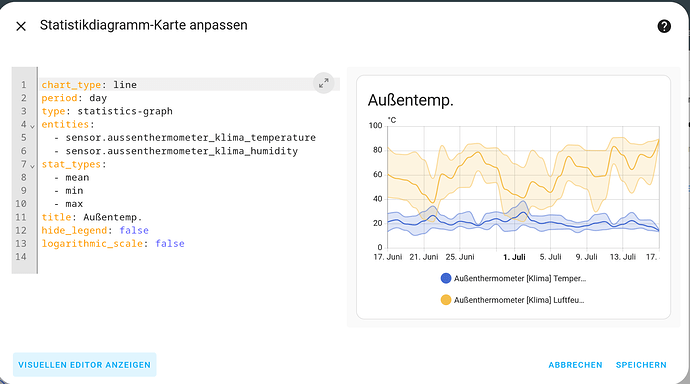Click the max stat type entry

[x=74, y=204]
